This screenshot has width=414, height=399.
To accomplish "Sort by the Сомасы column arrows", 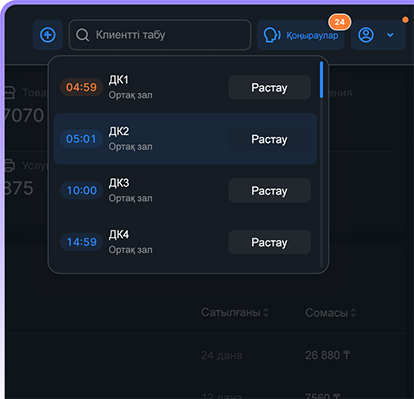I will click(353, 313).
